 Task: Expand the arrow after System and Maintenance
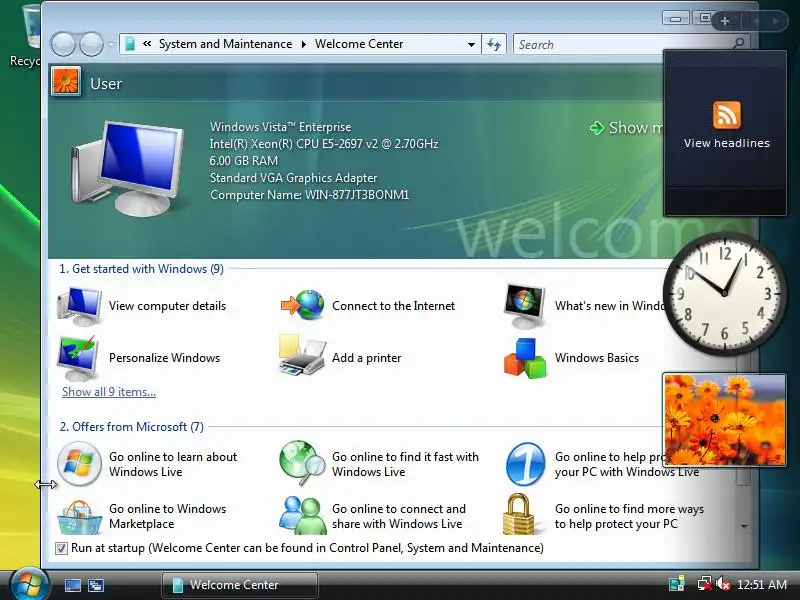point(304,44)
